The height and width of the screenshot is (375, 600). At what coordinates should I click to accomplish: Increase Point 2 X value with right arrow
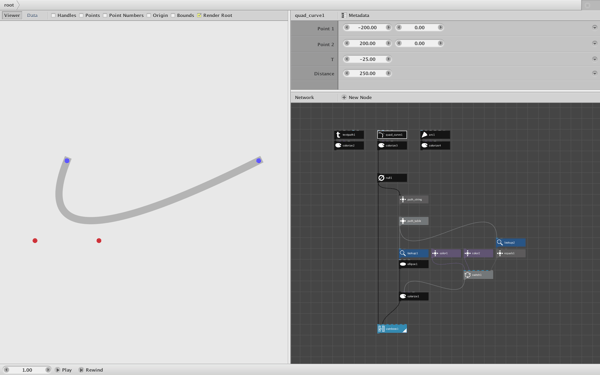(x=388, y=43)
